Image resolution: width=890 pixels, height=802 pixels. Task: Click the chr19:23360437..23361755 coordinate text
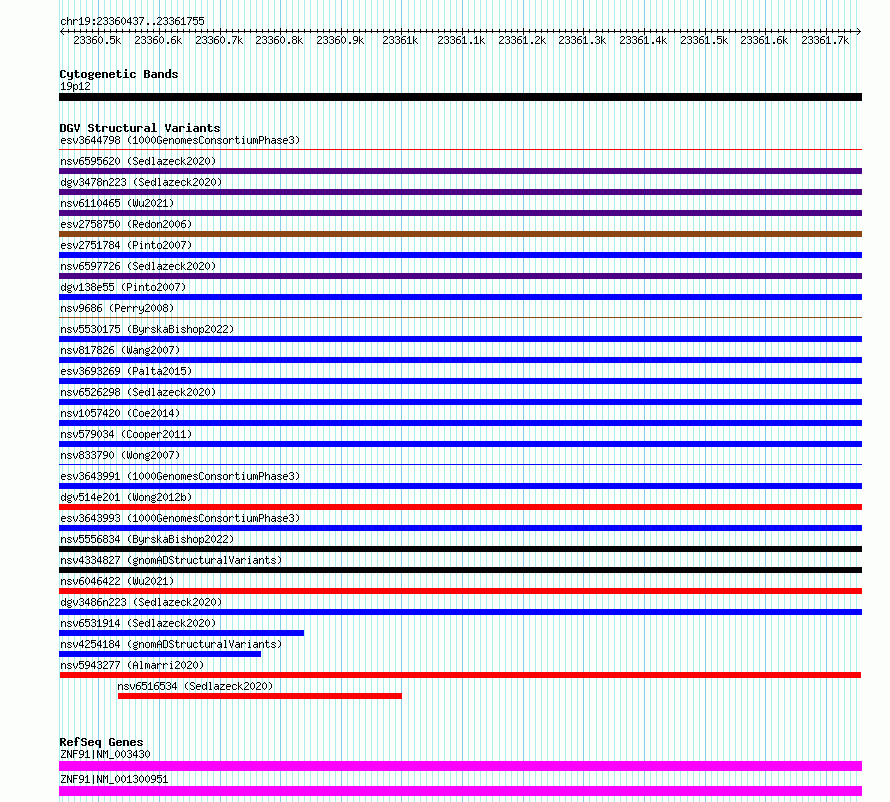pos(132,21)
